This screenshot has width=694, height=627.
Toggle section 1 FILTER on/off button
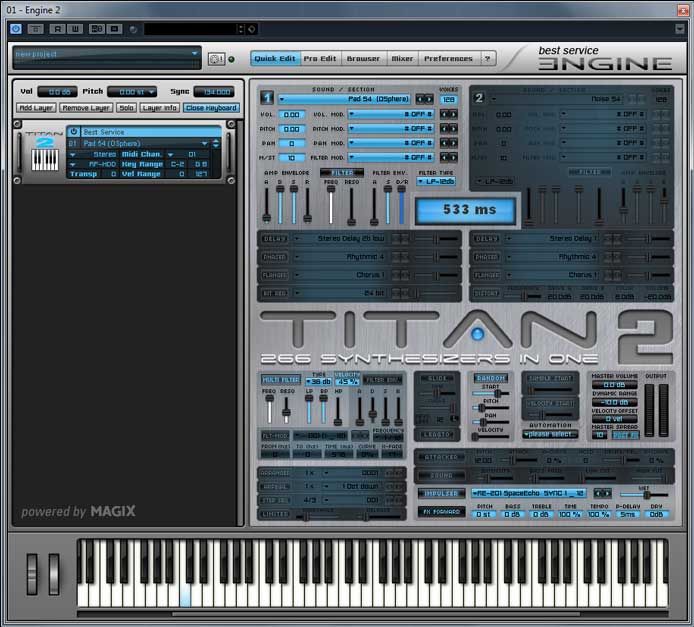[342, 173]
